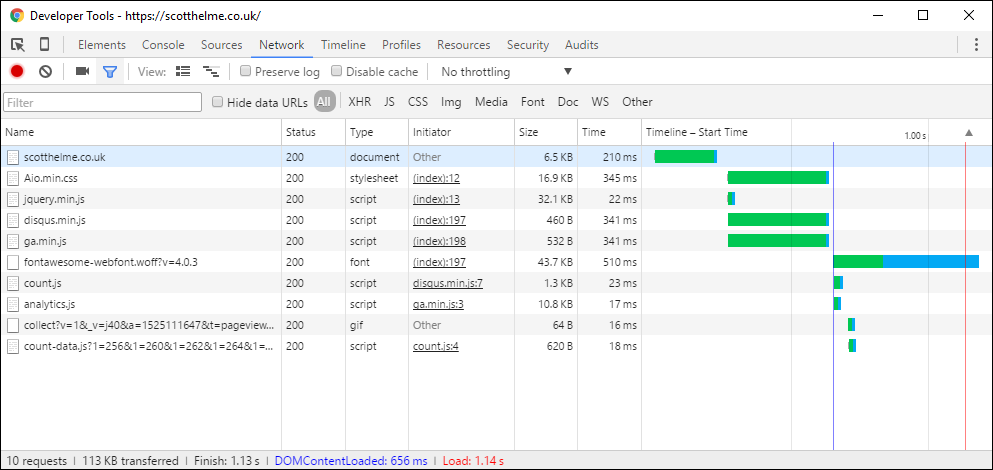
Task: Toggle the filter funnel icon
Action: point(110,72)
